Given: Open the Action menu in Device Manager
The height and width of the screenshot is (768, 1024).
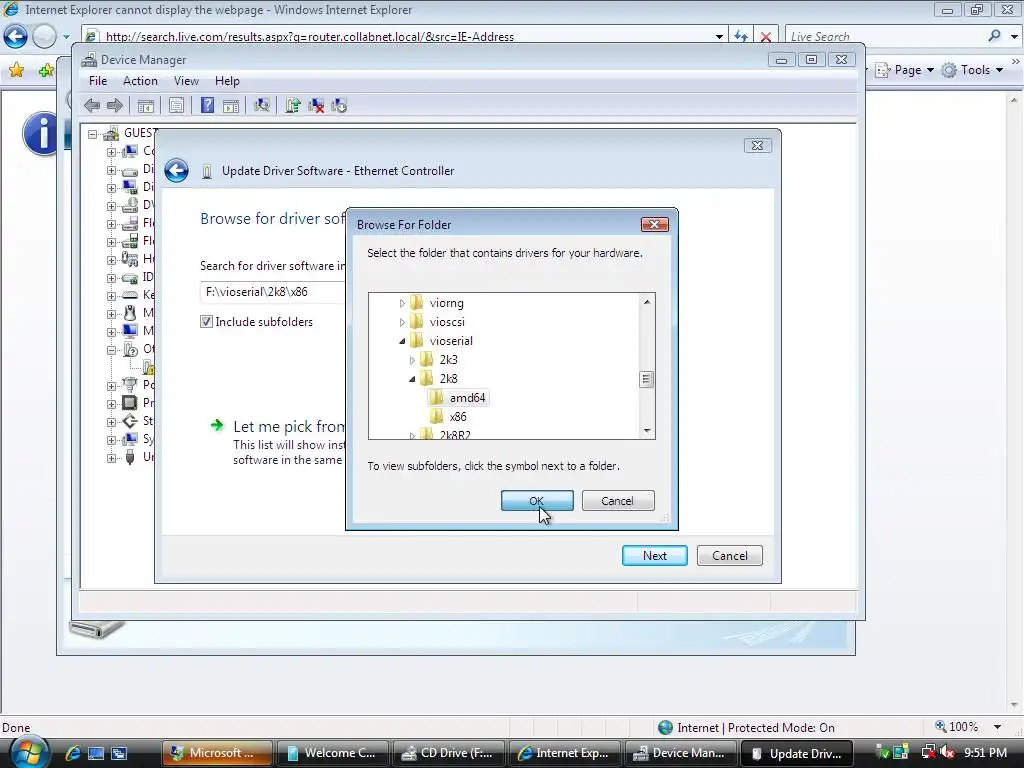Looking at the screenshot, I should (140, 81).
